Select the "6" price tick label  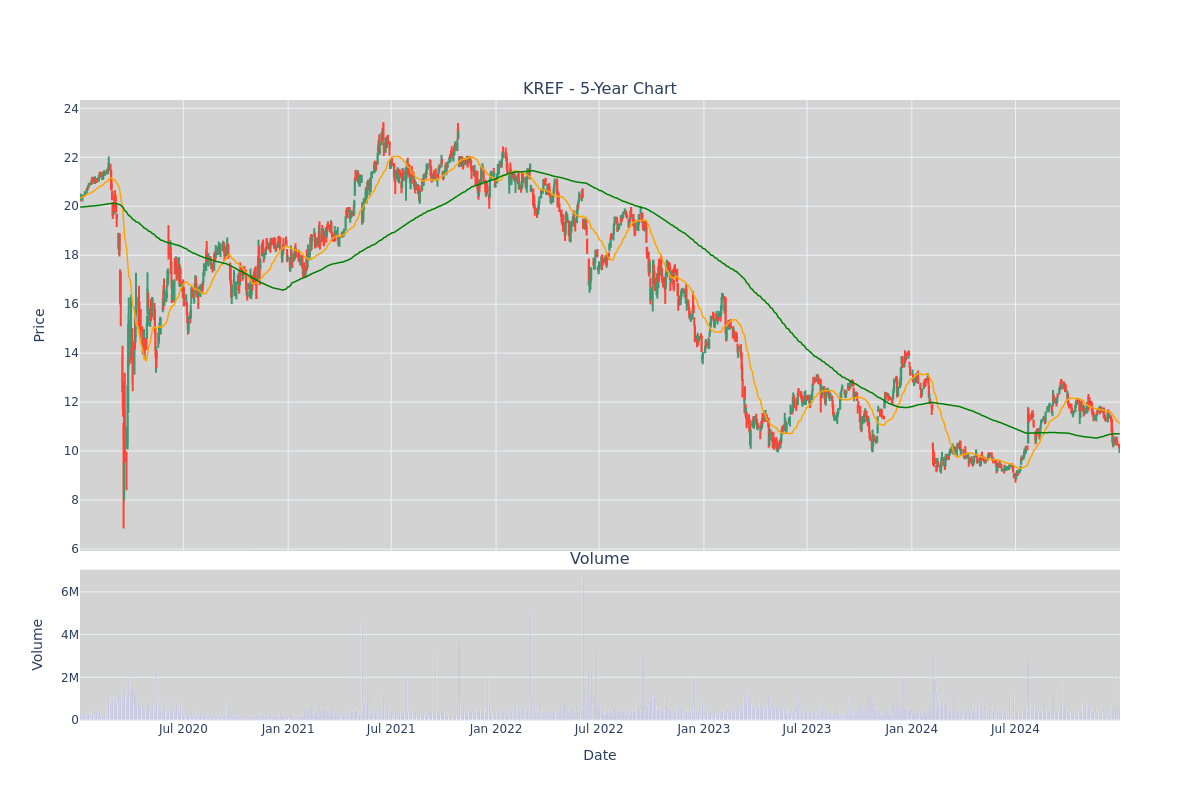[x=75, y=549]
